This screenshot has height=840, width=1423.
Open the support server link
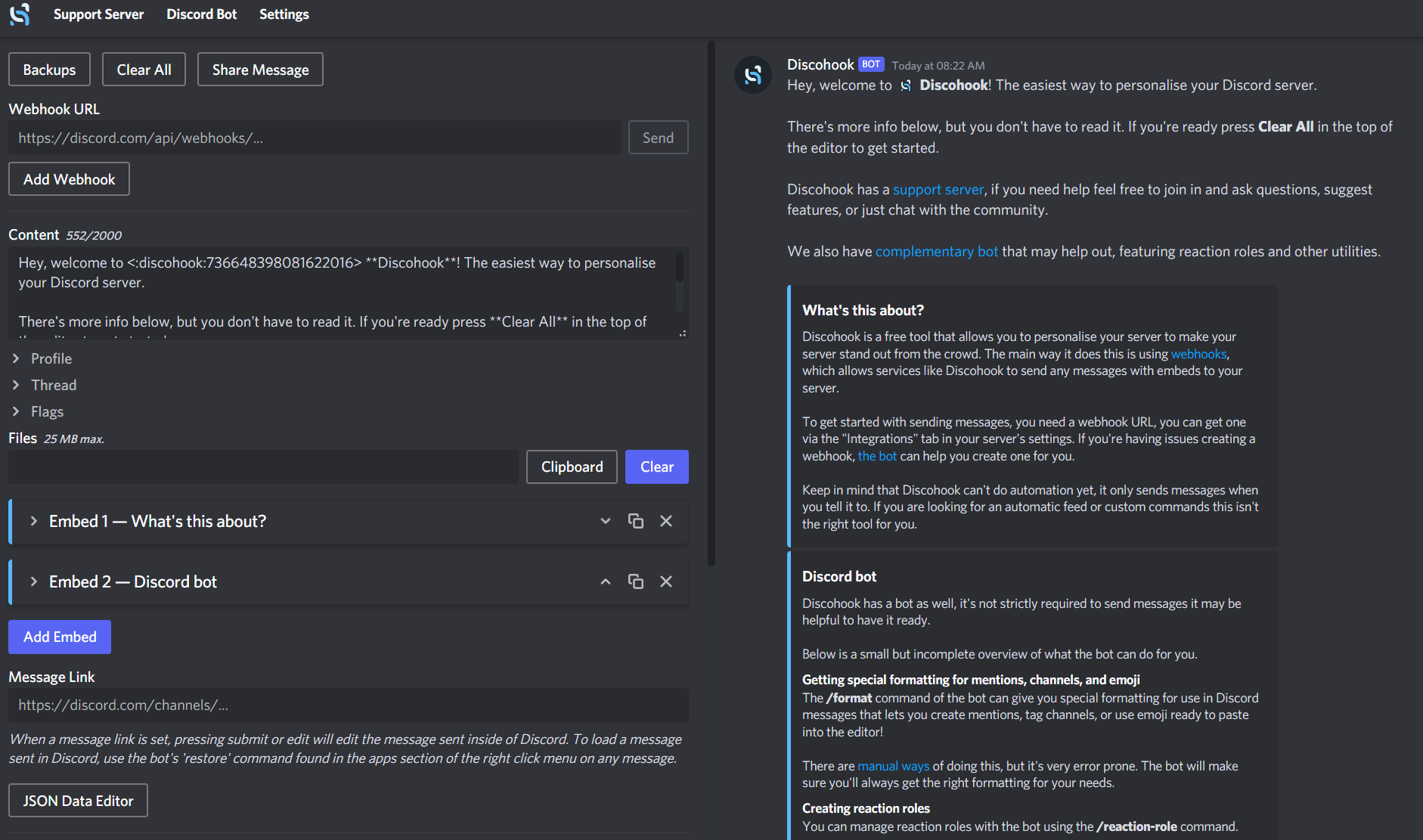[x=938, y=189]
